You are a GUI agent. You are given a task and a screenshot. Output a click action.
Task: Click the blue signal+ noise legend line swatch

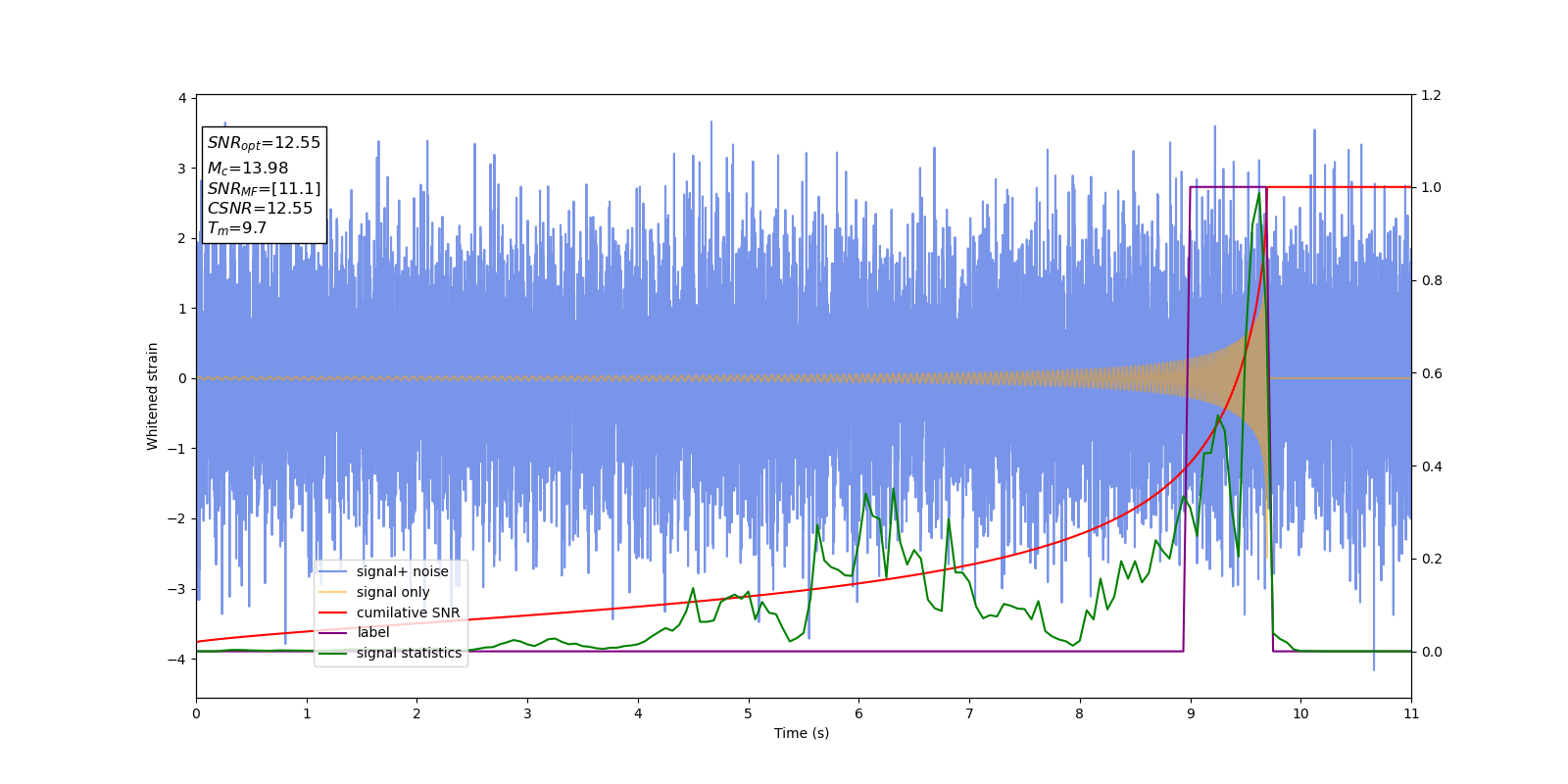point(333,571)
